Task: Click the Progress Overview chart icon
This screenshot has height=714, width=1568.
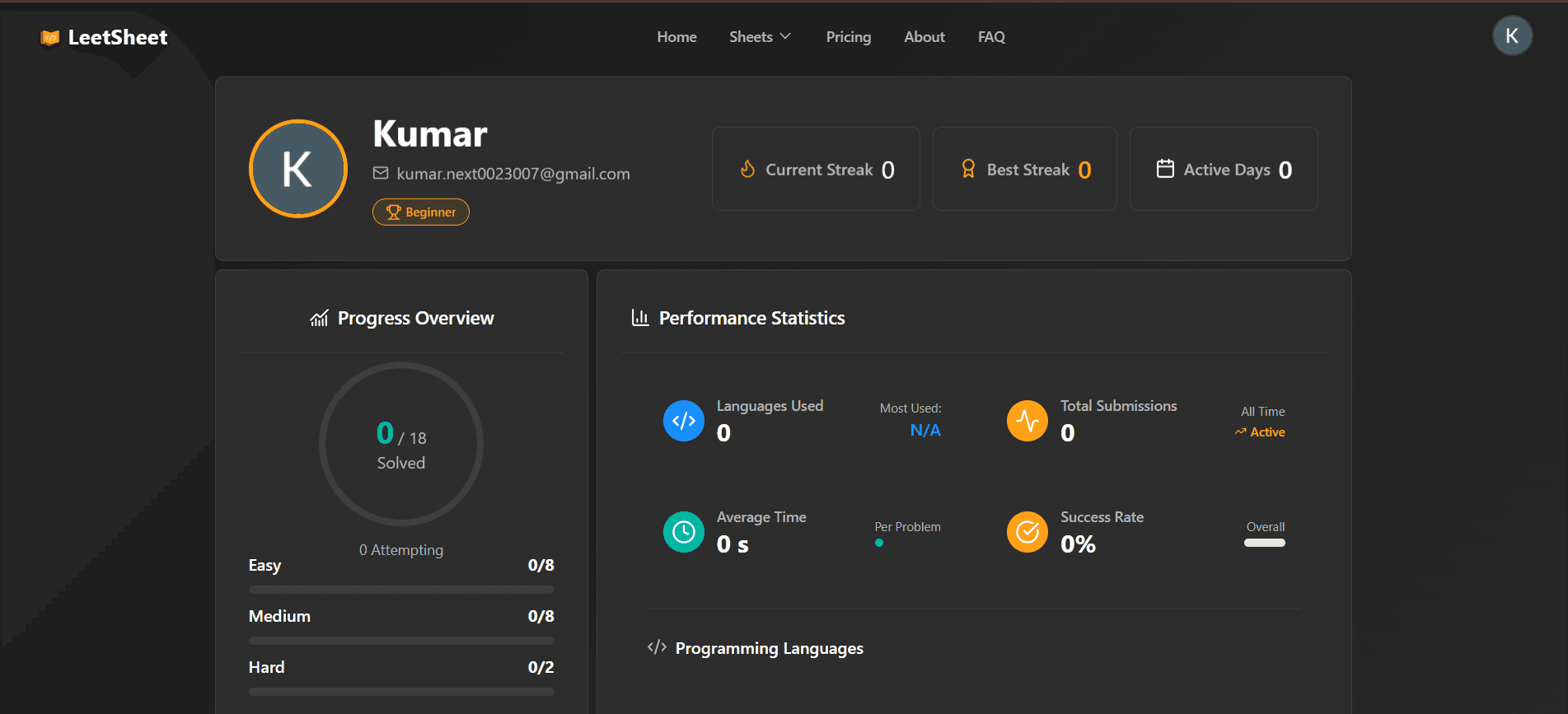Action: click(319, 318)
